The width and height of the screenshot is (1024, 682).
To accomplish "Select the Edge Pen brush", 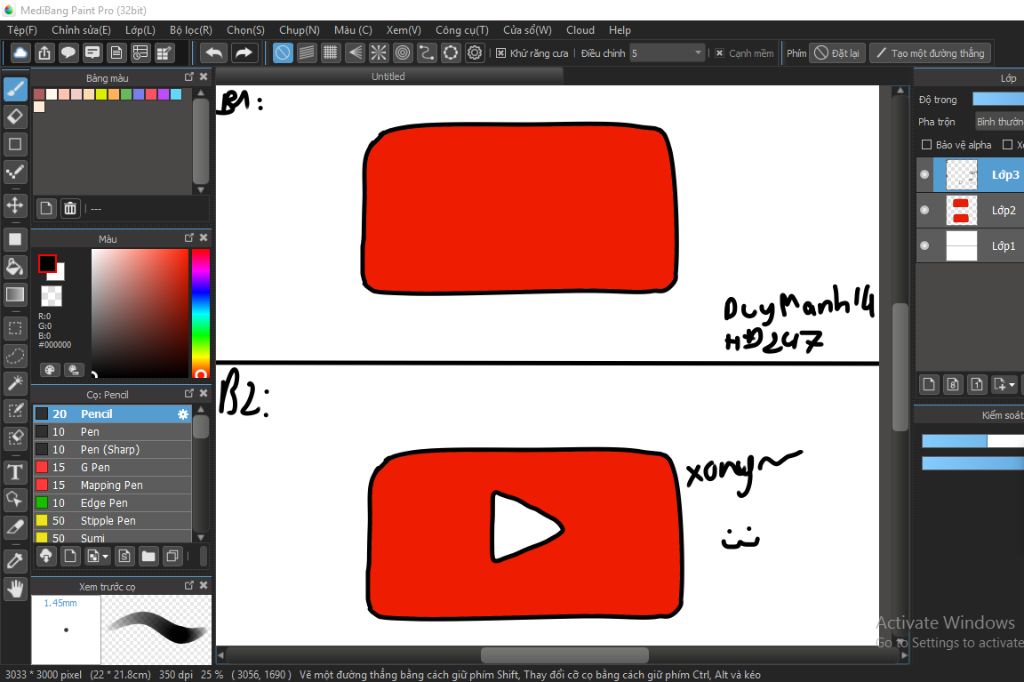I will tap(112, 503).
